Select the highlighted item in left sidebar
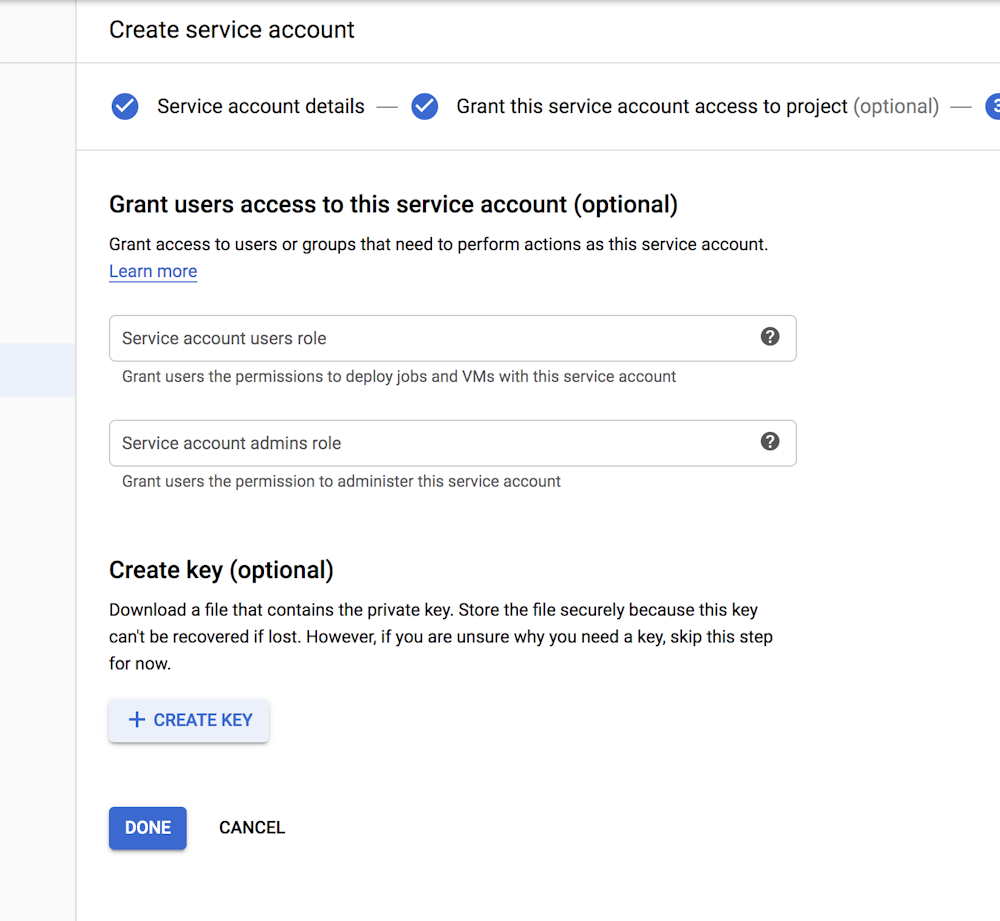1000x921 pixels. [38, 370]
